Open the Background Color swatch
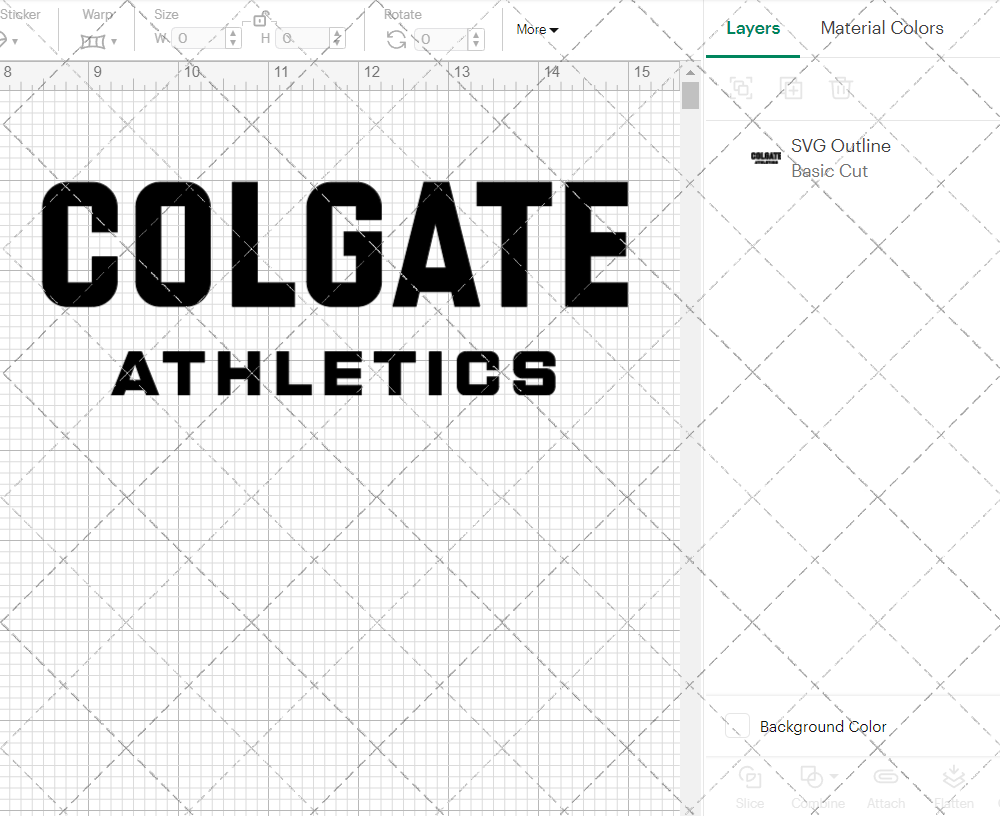 tap(737, 726)
